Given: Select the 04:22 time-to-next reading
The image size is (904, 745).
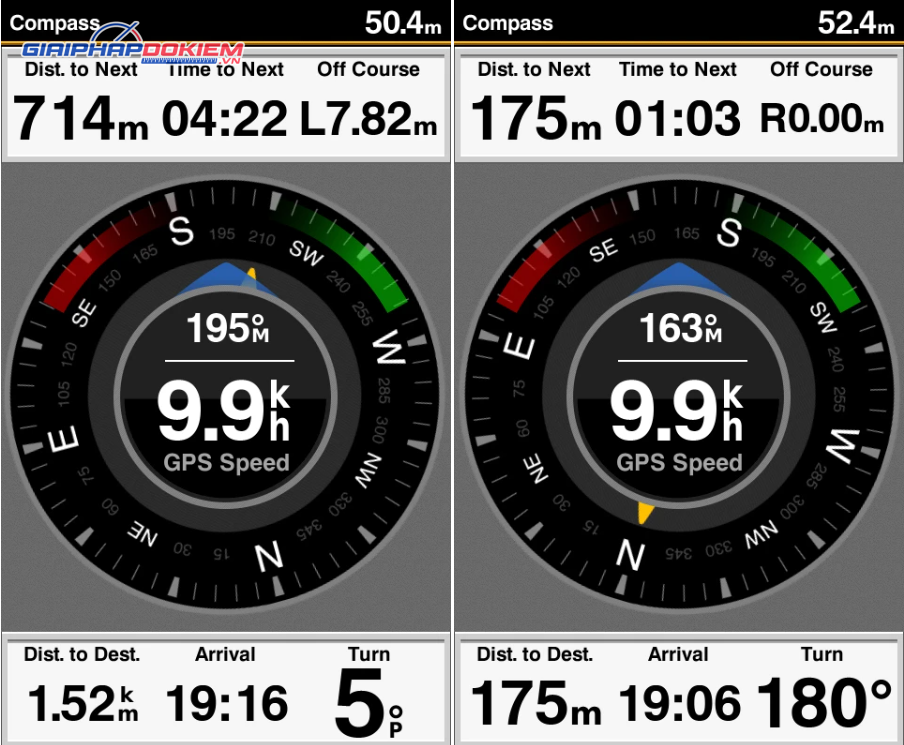Looking at the screenshot, I should coord(224,119).
